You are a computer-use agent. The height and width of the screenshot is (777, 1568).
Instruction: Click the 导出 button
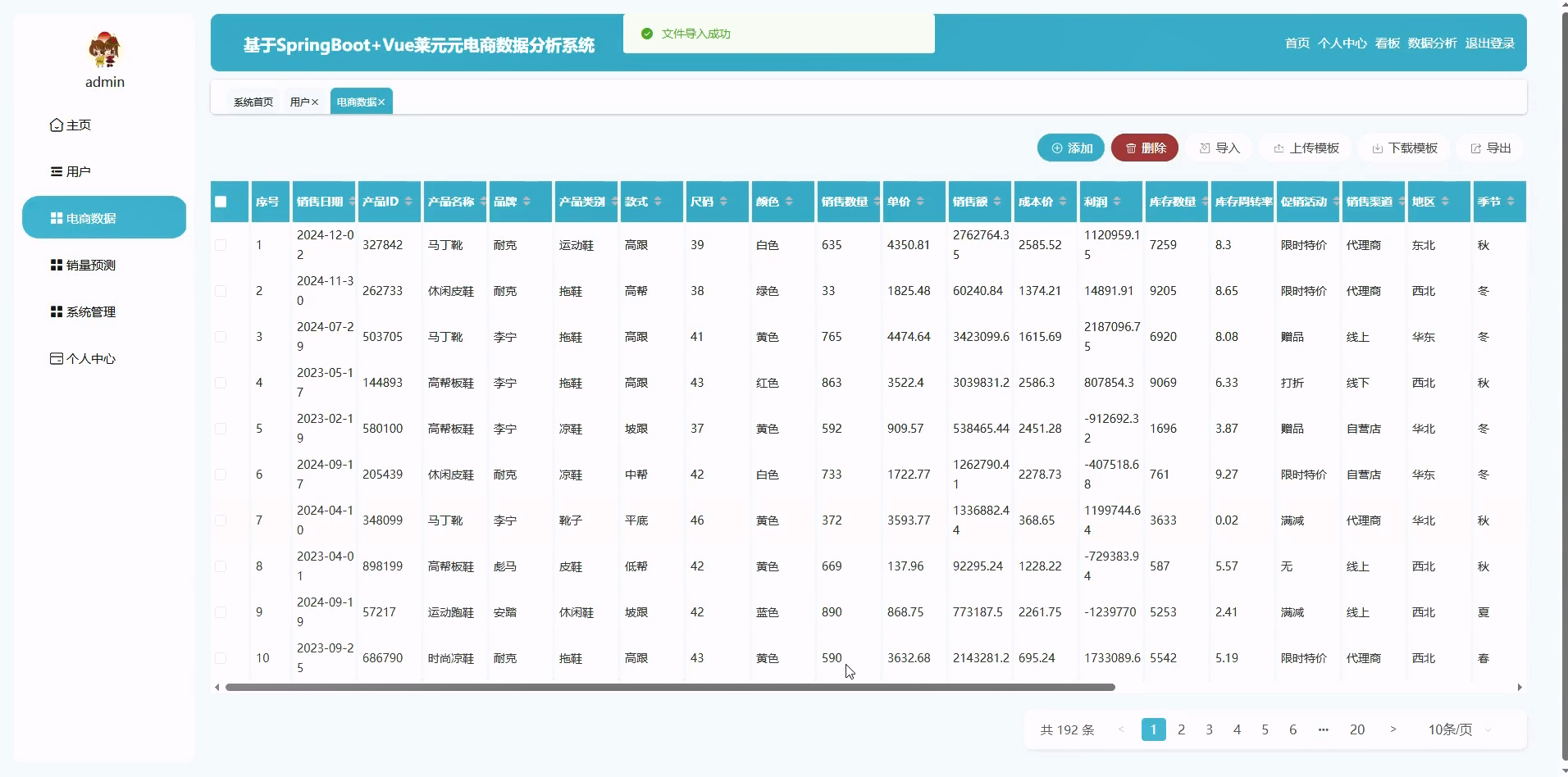(x=1490, y=148)
